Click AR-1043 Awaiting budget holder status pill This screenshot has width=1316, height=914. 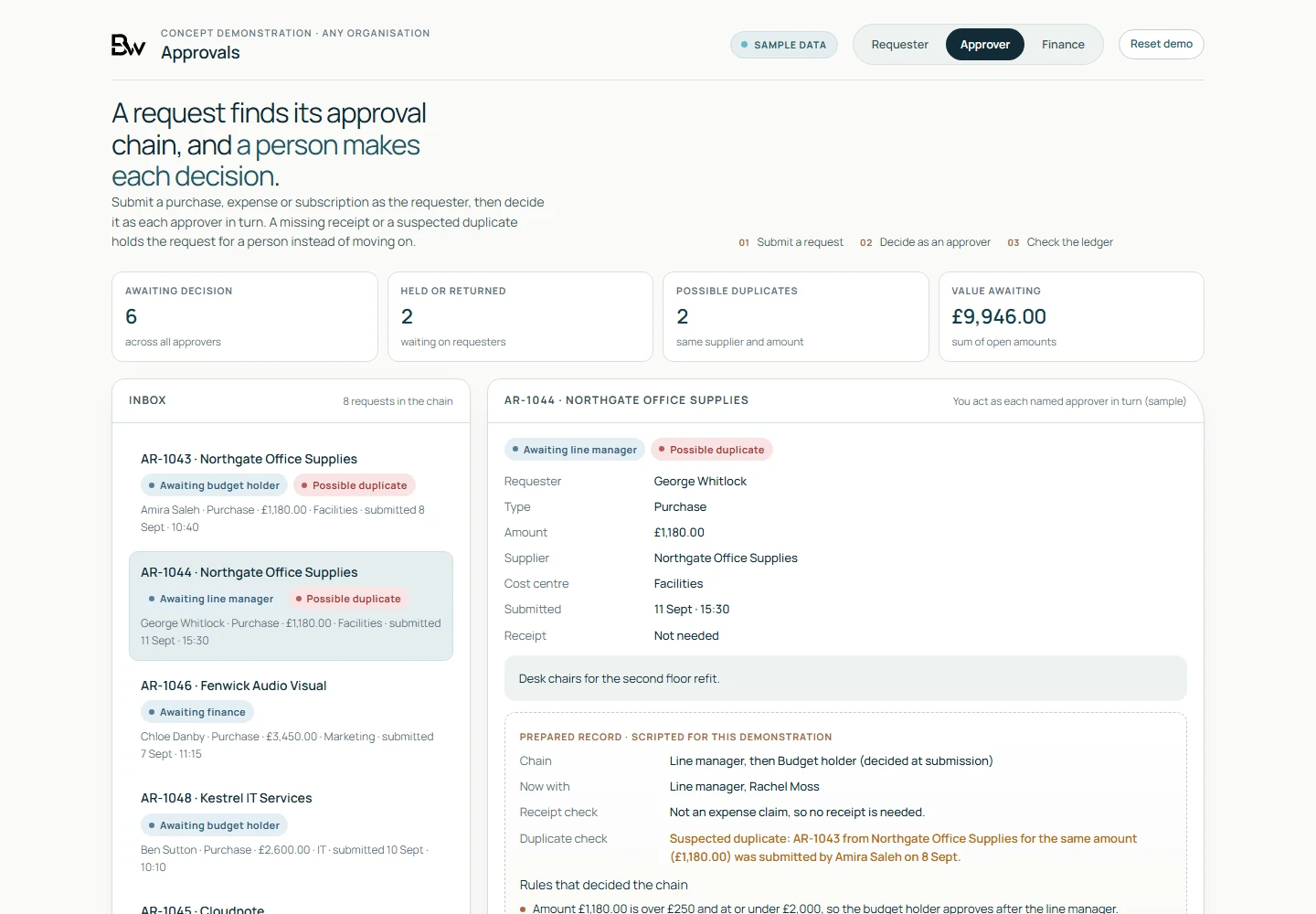pos(214,485)
